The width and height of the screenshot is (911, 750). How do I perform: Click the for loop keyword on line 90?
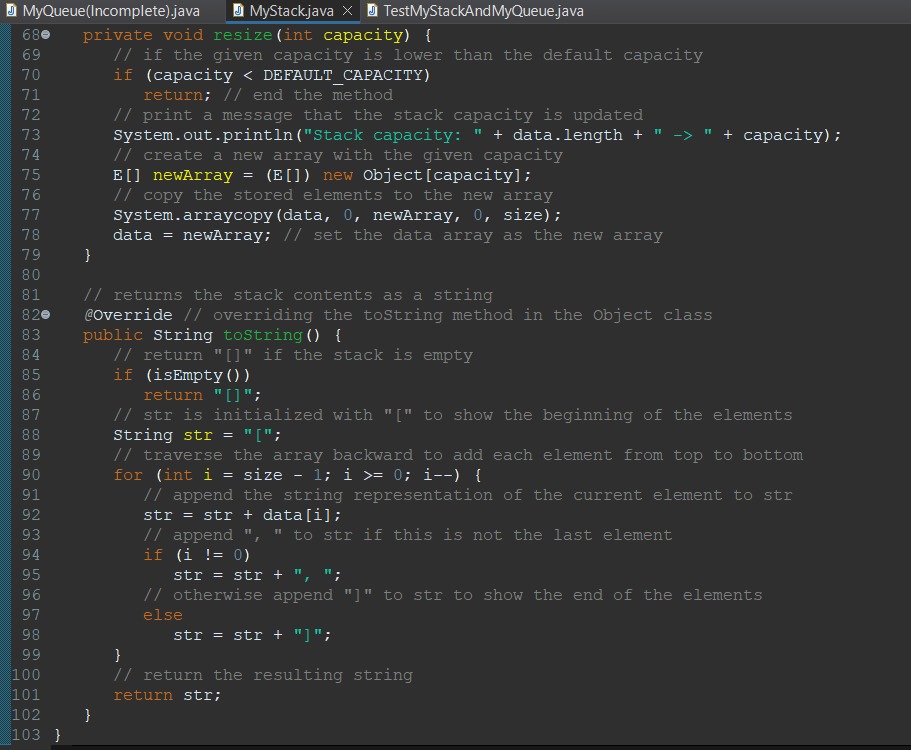127,475
